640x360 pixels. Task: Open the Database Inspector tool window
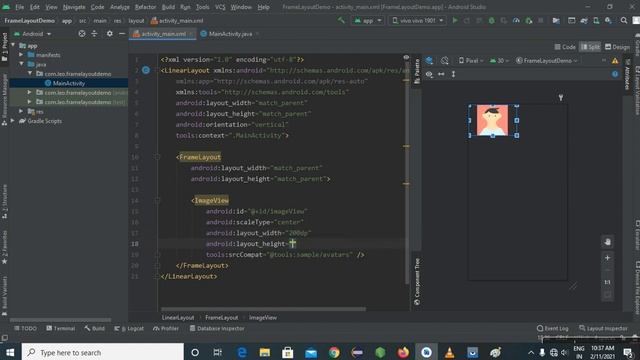(217, 328)
